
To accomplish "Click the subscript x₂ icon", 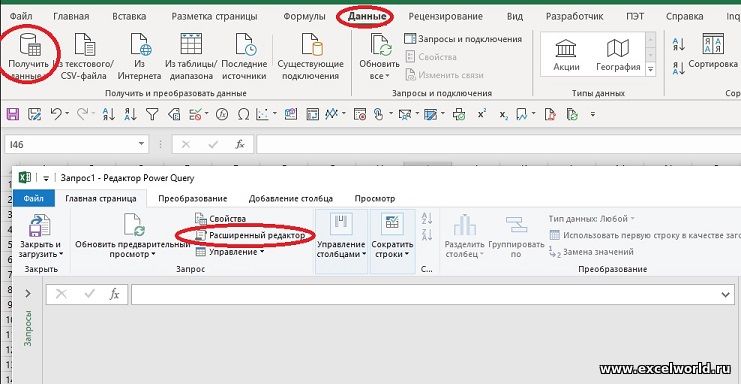I will 504,114.
